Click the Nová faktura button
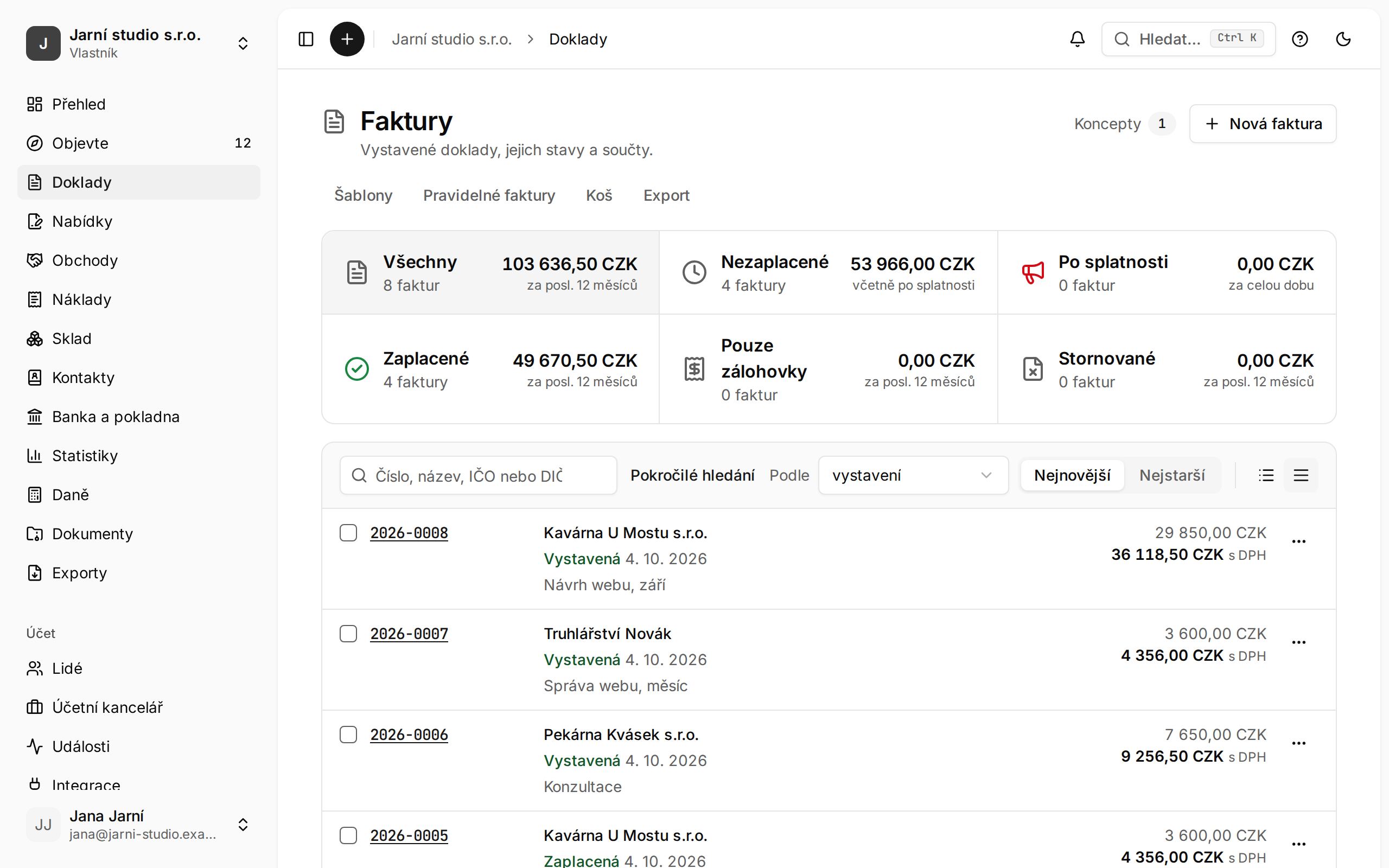Viewport: 1389px width, 868px height. [1263, 124]
